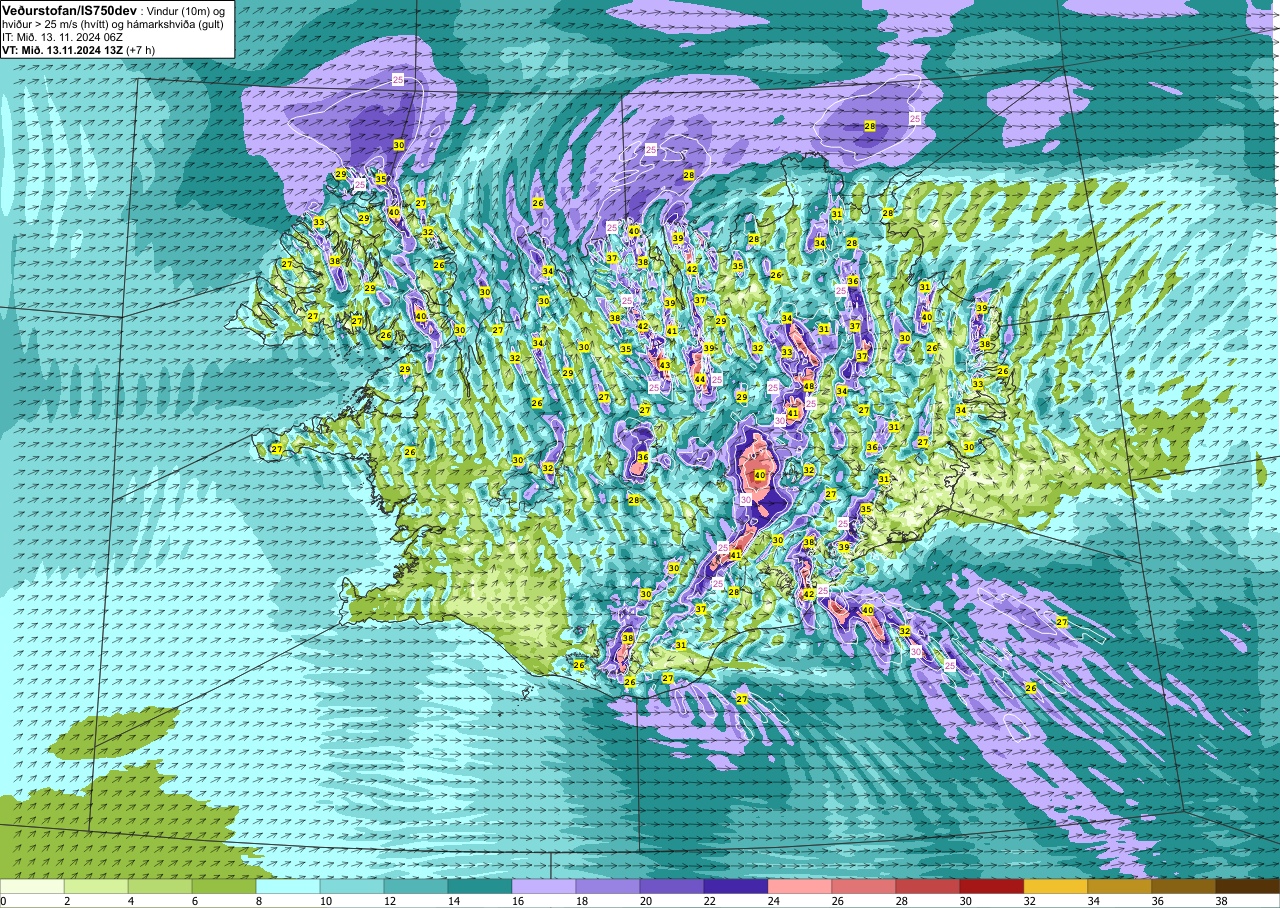Viewport: 1280px width, 908px height.
Task: Pick the 4–6 m/s green legend swatch
Action: click(160, 886)
